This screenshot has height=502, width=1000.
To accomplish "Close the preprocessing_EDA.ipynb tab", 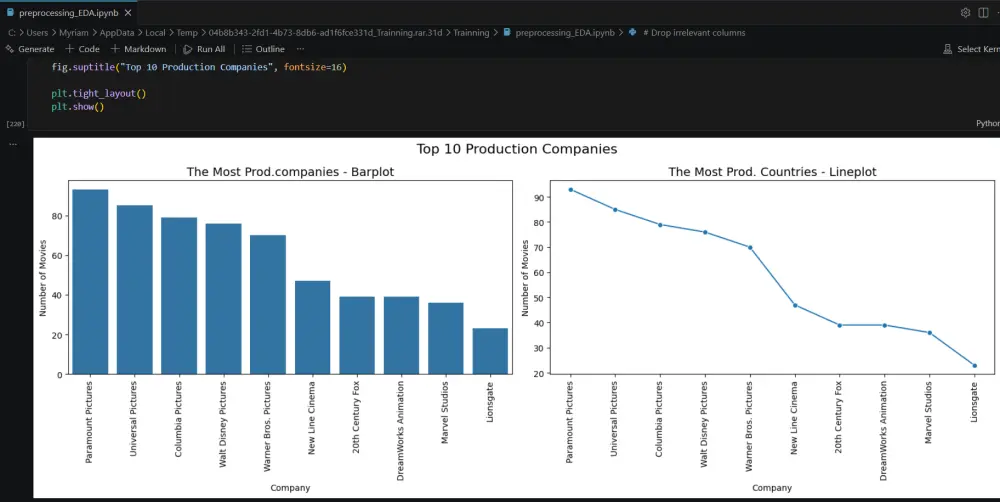I will pyautogui.click(x=128, y=13).
